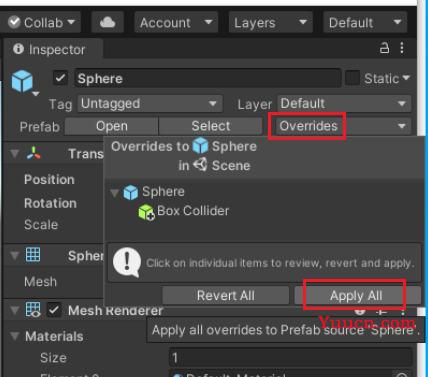Click the Mesh Filter grid icon

coord(33,255)
